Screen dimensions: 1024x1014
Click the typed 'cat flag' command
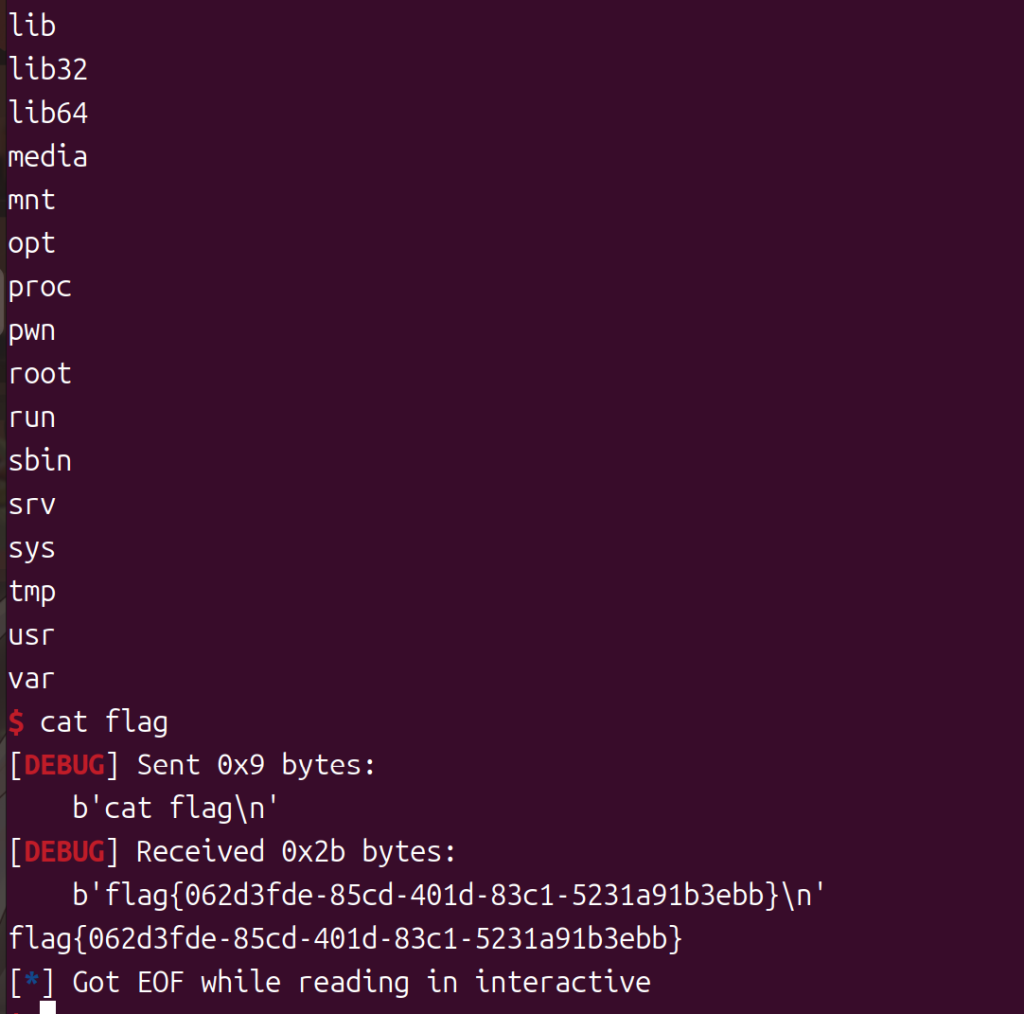pyautogui.click(x=104, y=722)
